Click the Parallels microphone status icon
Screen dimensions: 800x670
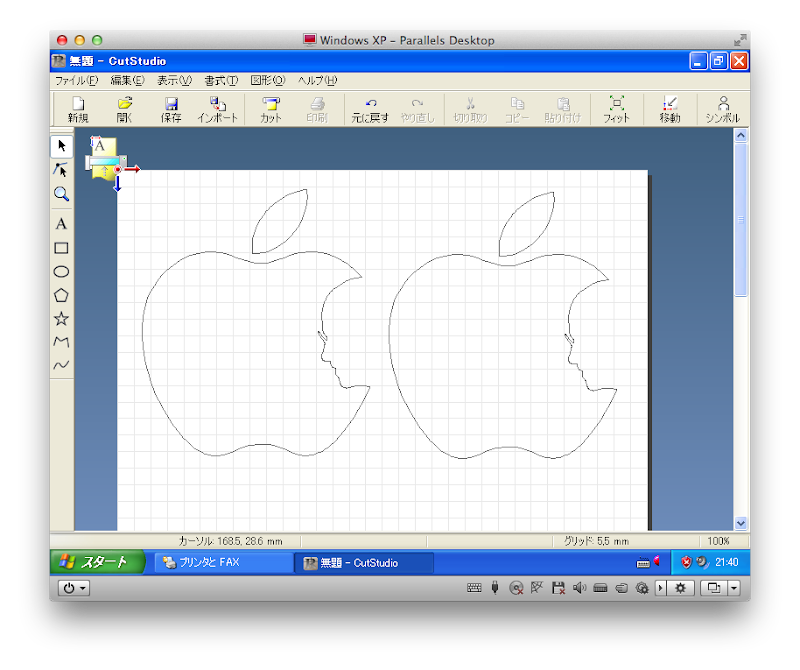495,588
